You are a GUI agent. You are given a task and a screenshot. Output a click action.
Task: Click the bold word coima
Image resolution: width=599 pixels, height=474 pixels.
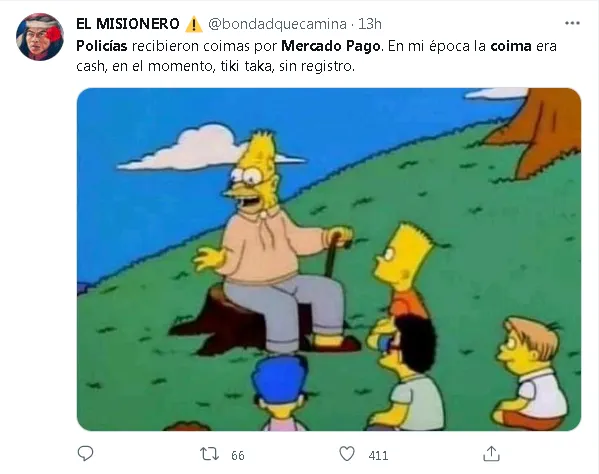[511, 46]
